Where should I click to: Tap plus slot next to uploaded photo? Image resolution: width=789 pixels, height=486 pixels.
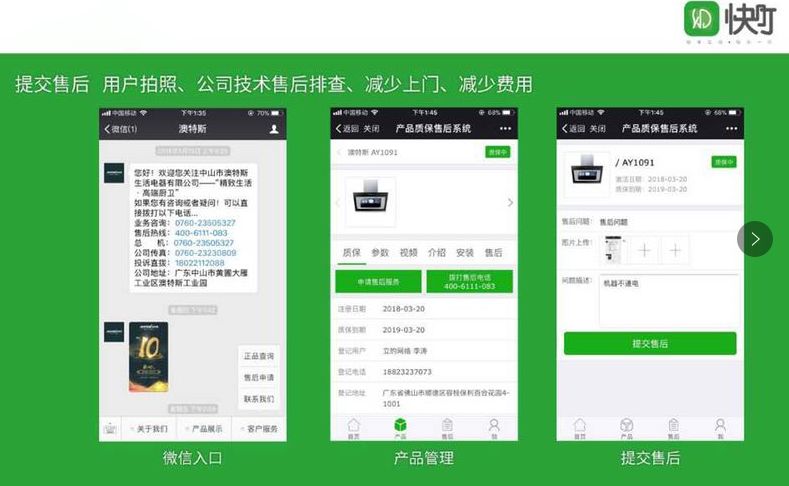(645, 250)
